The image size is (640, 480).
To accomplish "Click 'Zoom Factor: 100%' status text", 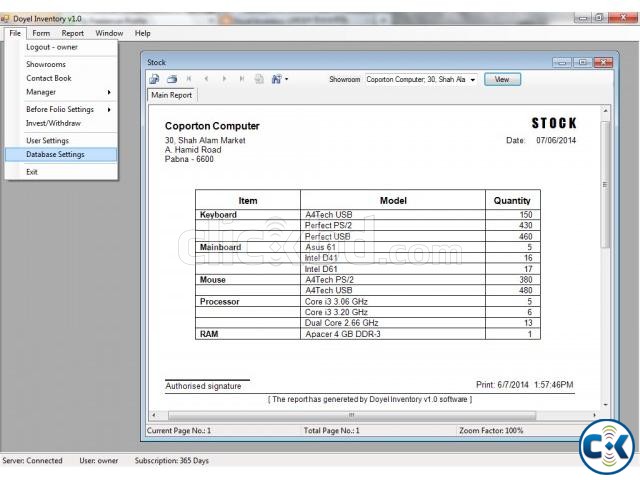I will [491, 431].
